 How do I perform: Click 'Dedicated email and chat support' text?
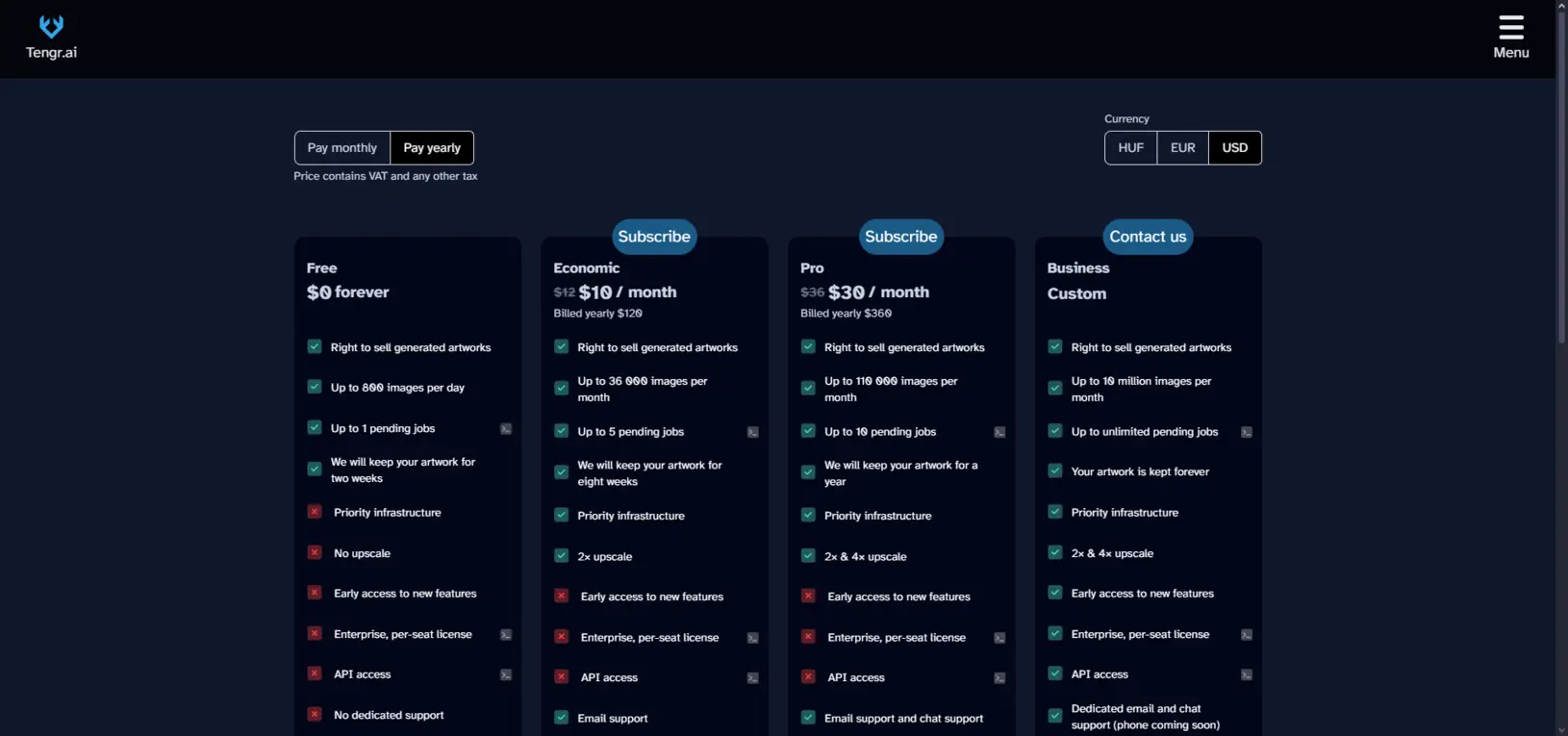(1146, 717)
